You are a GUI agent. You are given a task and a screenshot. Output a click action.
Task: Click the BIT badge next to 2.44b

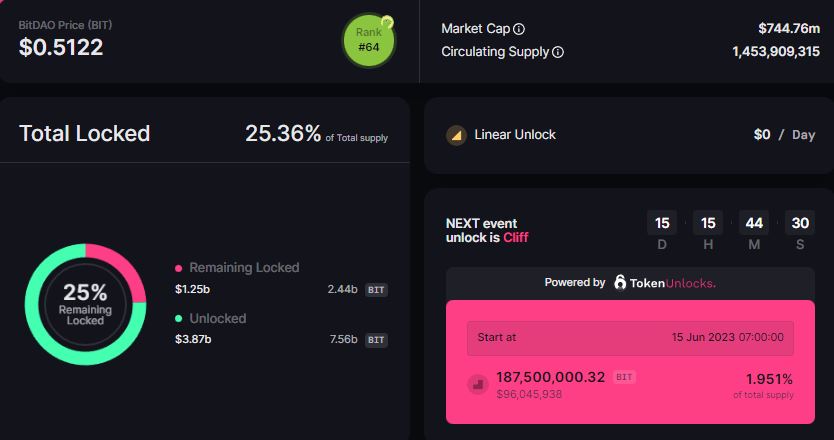(x=376, y=290)
